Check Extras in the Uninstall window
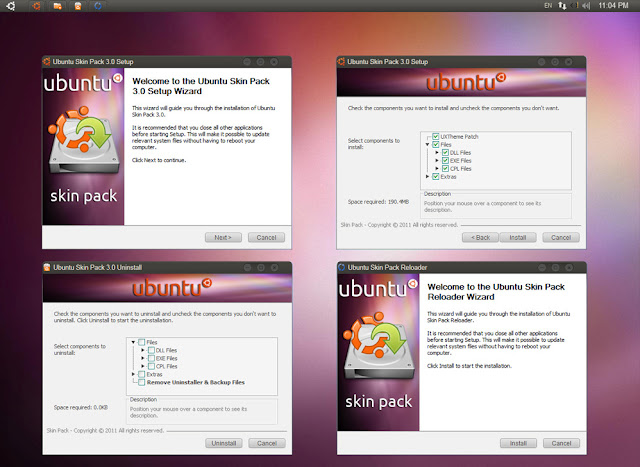The image size is (640, 467). (142, 374)
